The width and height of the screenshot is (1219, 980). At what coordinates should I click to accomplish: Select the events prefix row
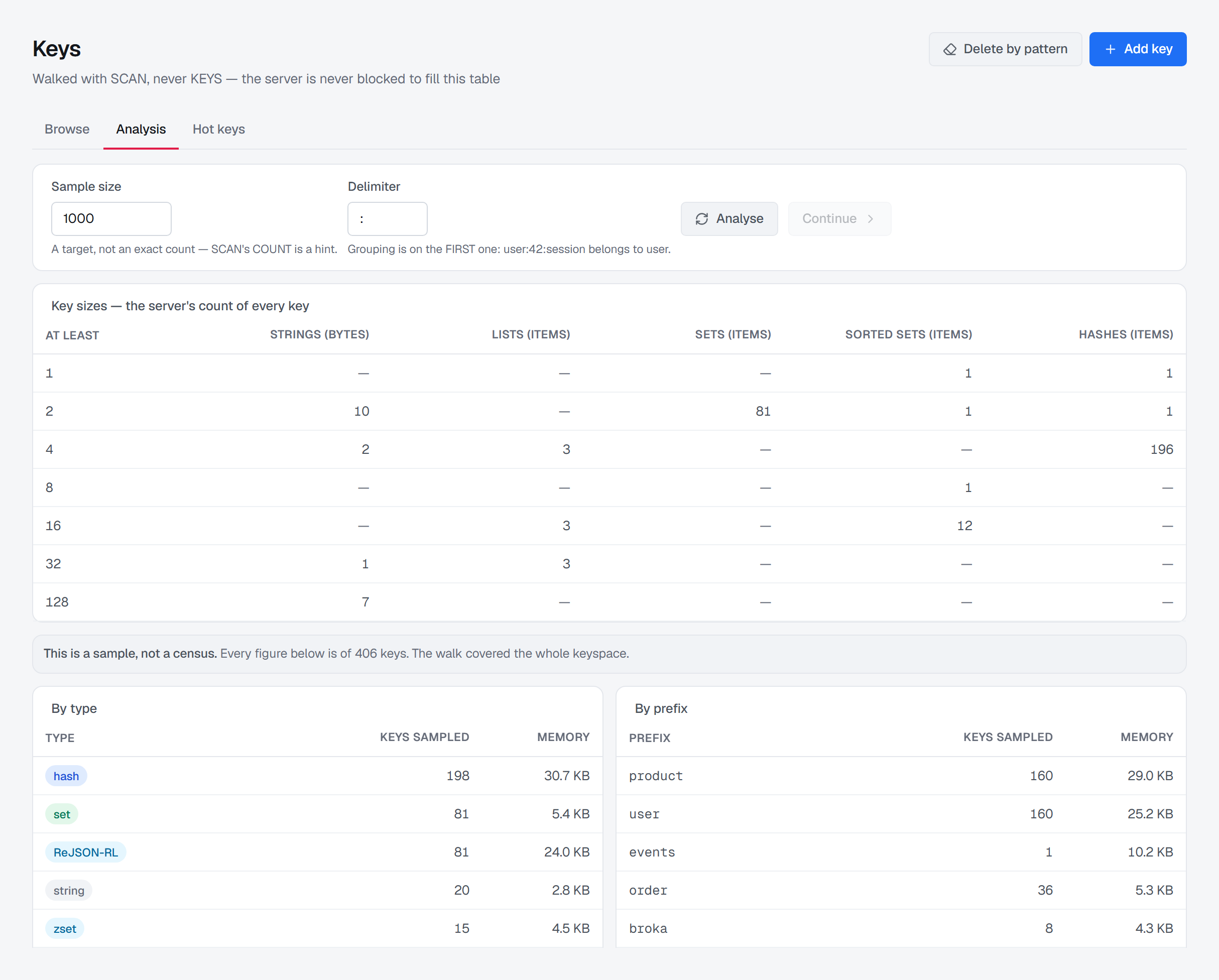pos(901,852)
